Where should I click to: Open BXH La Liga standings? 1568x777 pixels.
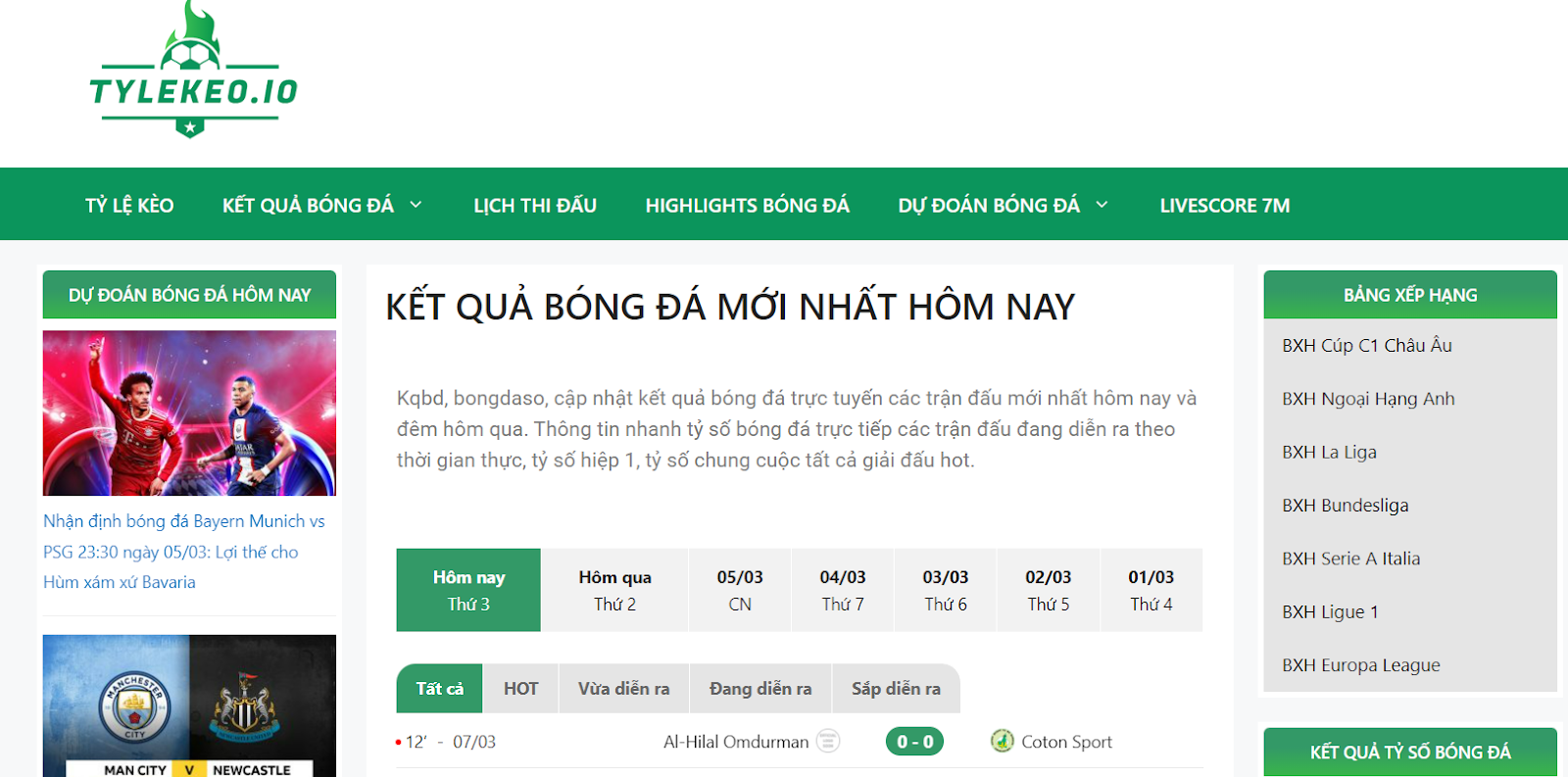pos(1329,452)
